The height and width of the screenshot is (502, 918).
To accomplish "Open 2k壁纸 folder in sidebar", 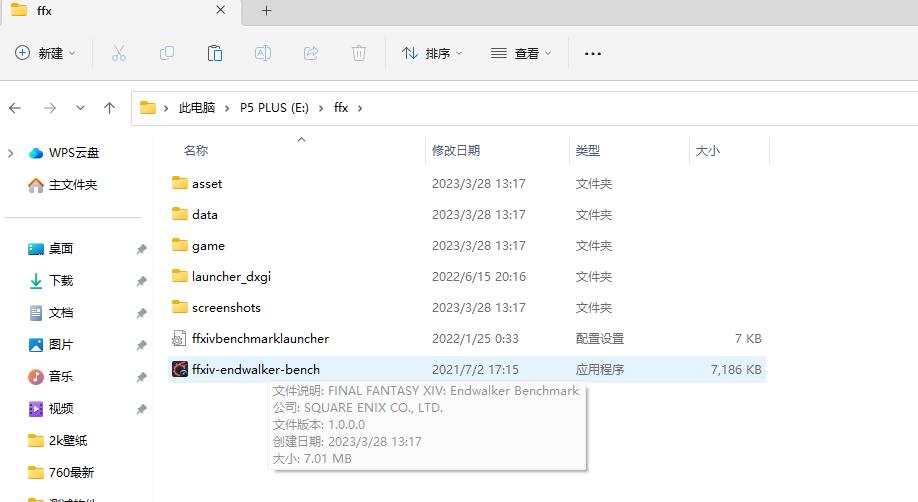I will point(68,440).
